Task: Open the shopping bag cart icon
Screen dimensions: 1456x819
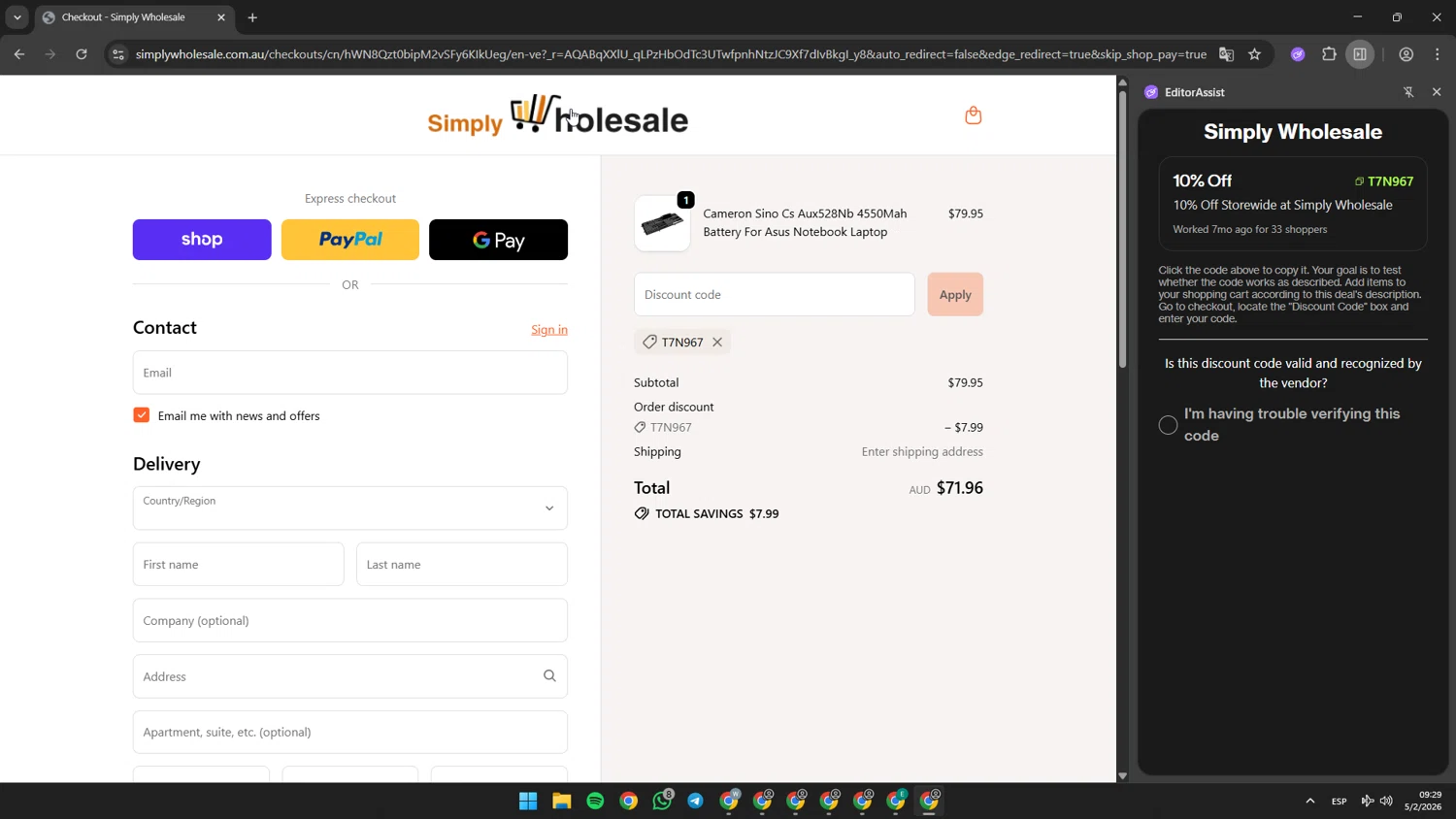Action: [973, 115]
